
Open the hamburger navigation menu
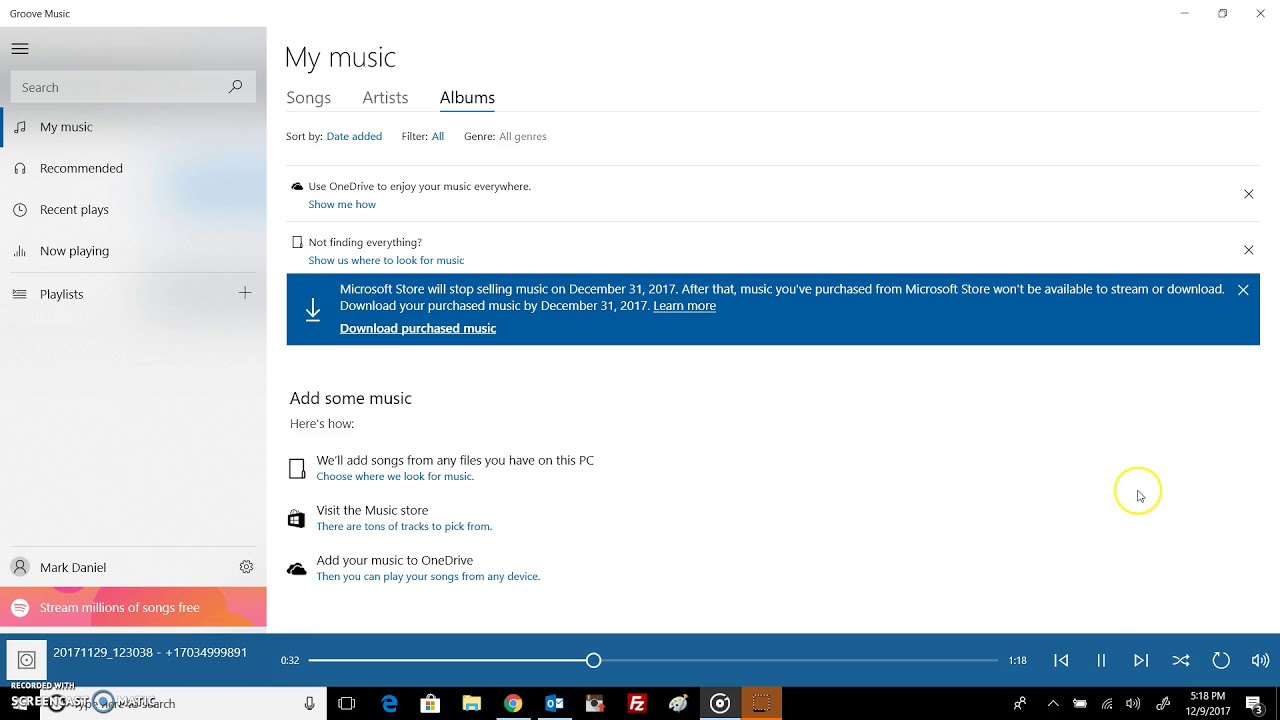pos(20,48)
